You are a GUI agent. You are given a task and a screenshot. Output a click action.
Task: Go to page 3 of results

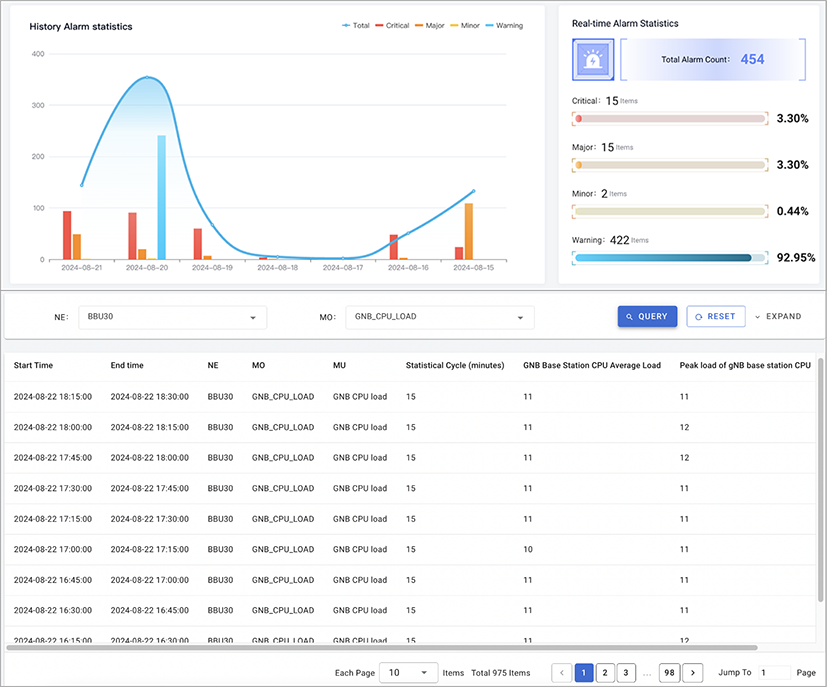point(626,673)
